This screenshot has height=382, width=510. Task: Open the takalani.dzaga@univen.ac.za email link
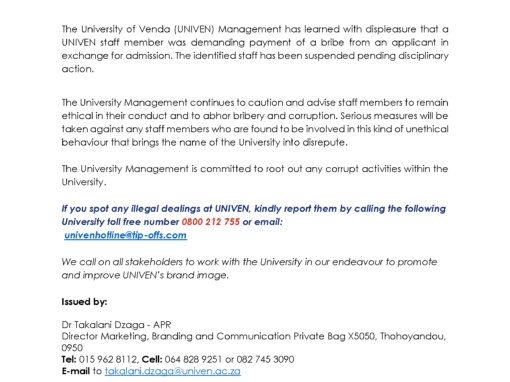click(x=173, y=371)
